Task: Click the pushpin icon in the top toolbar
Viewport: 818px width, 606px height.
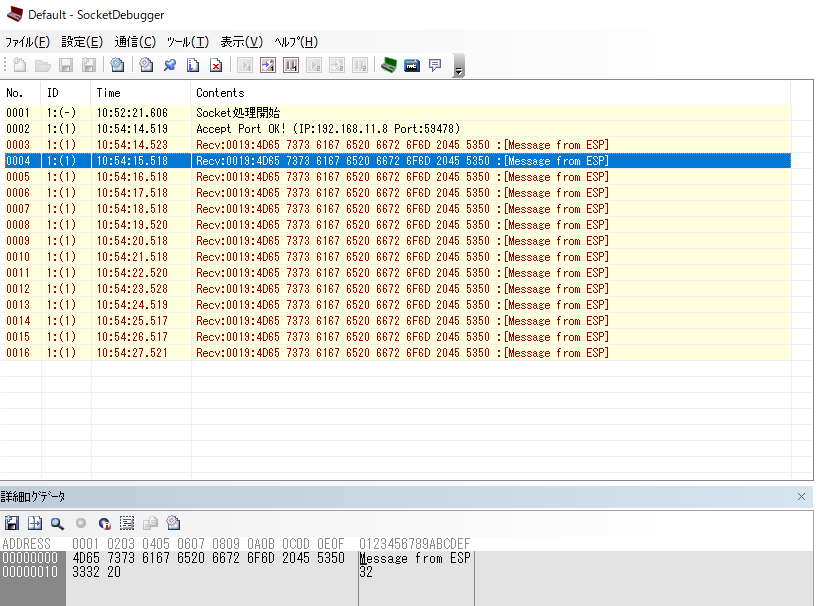Action: (x=169, y=66)
